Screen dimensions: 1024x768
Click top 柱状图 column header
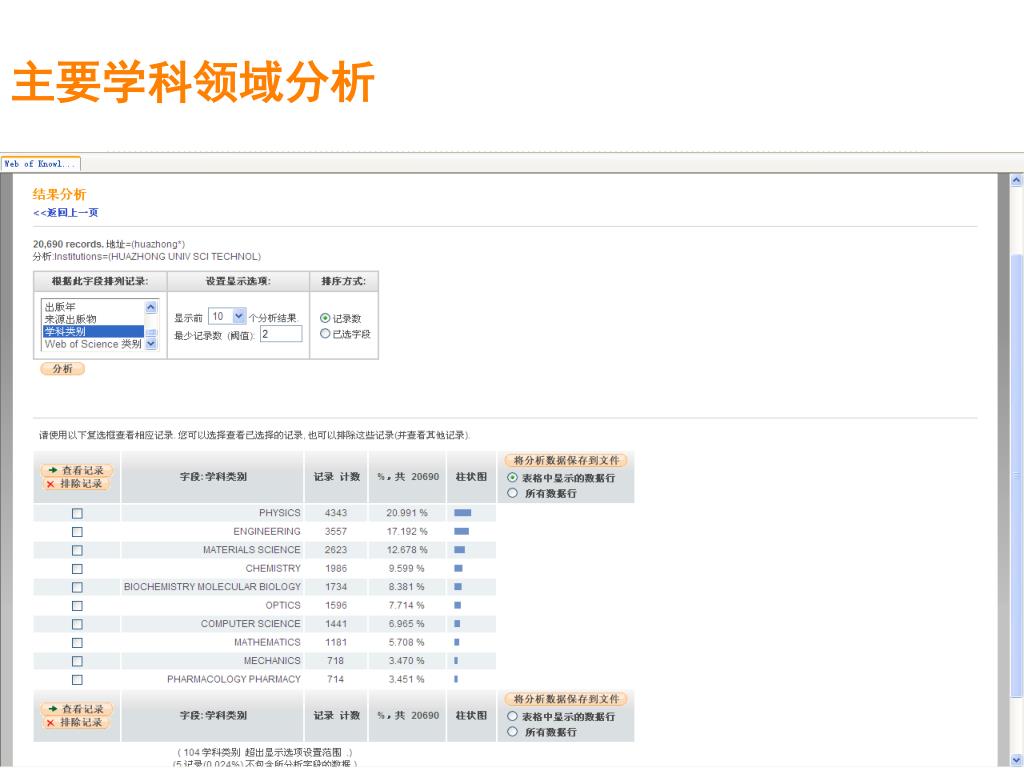click(471, 477)
